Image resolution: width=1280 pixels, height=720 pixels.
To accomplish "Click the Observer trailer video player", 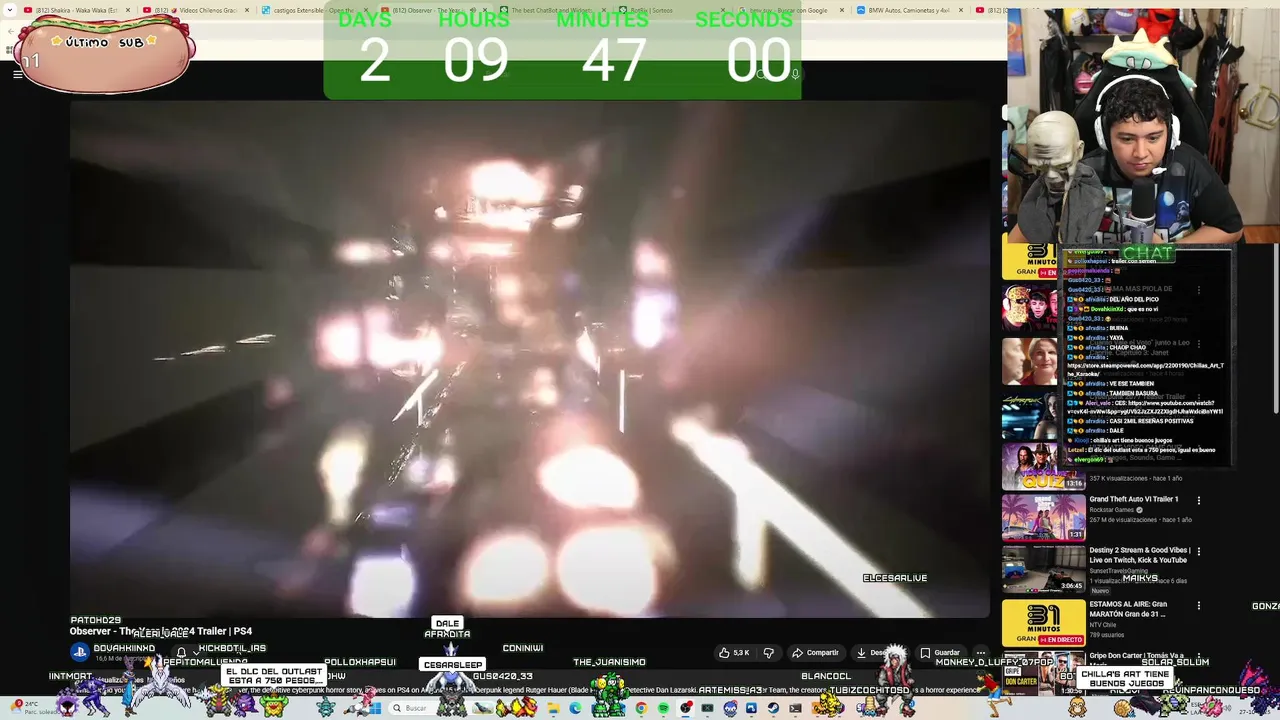I will click(530, 358).
